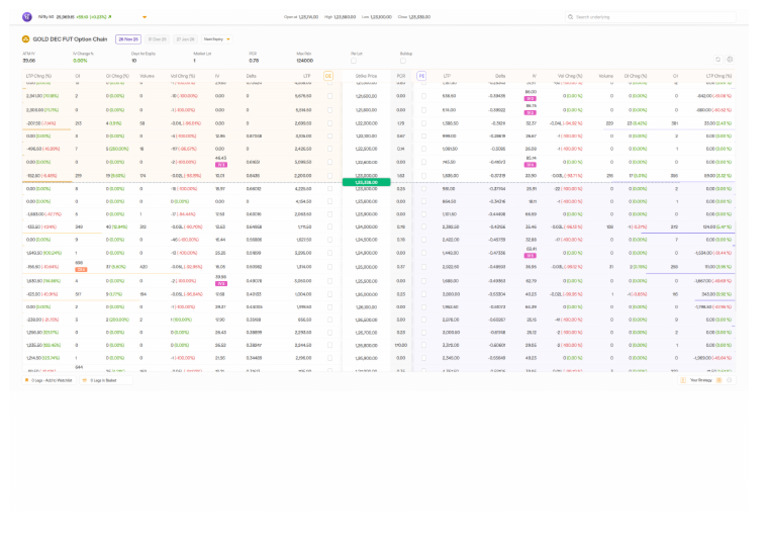The width and height of the screenshot is (768, 543).
Task: Click the put-side Delta column header
Action: point(500,76)
